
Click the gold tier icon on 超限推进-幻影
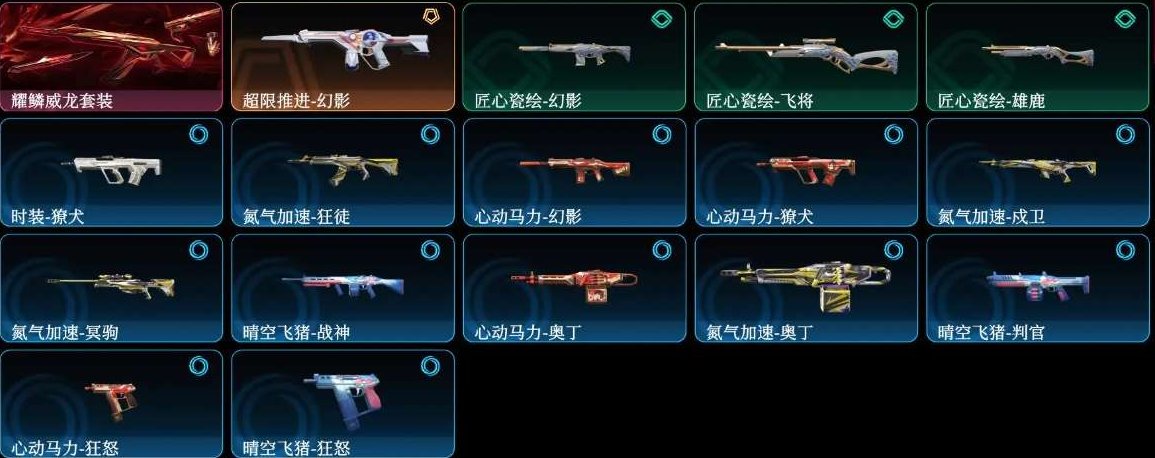431,18
